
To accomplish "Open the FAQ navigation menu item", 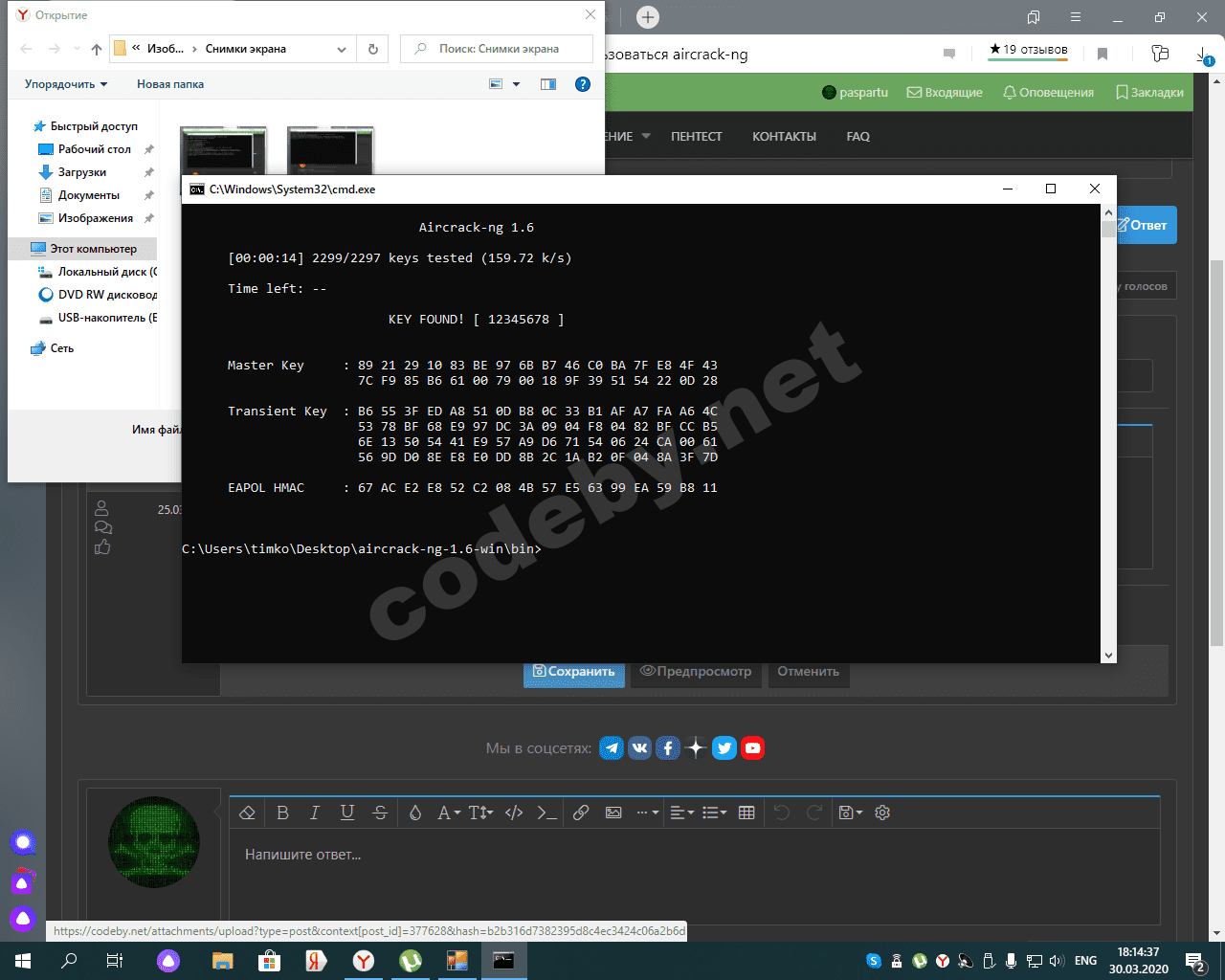I will (x=858, y=137).
